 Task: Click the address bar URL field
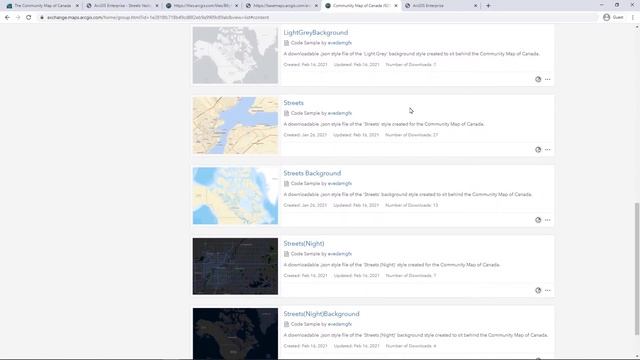coord(317,18)
